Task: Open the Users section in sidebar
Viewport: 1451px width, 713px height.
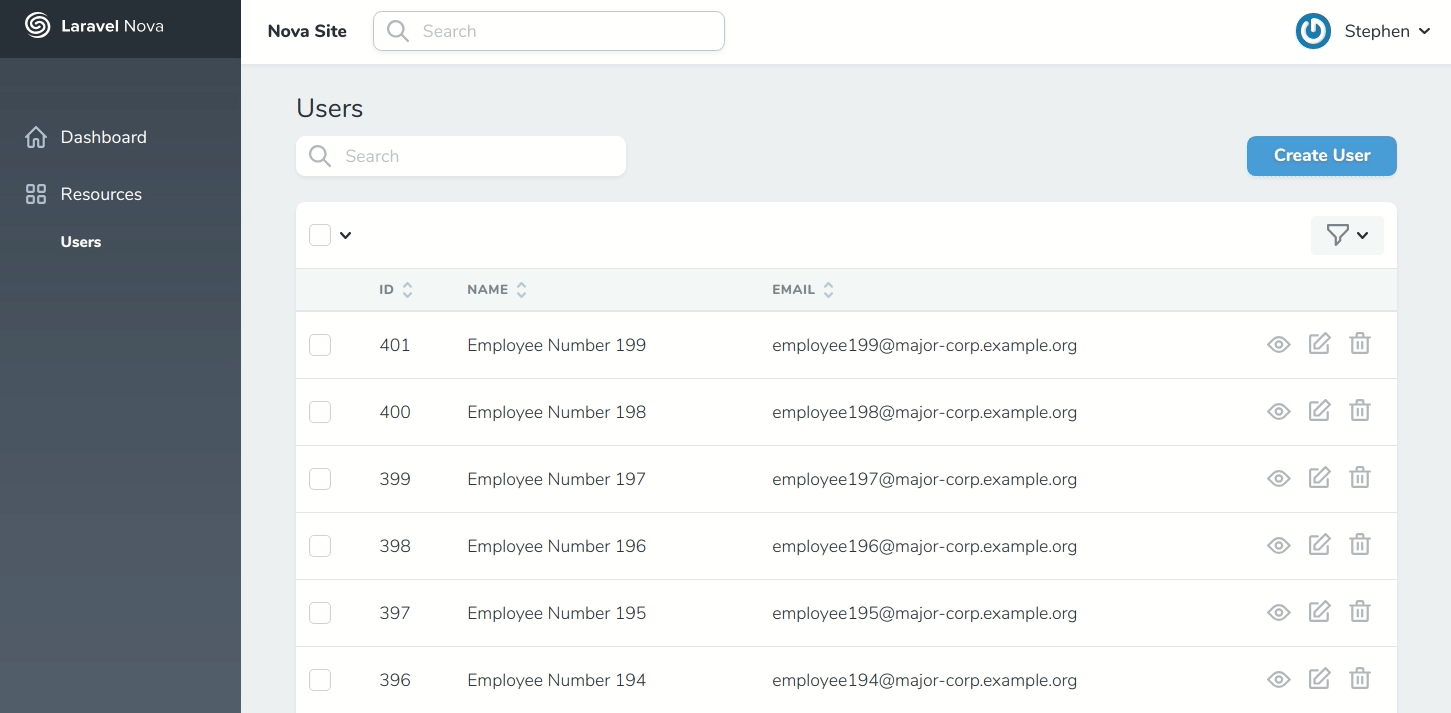Action: tap(80, 241)
